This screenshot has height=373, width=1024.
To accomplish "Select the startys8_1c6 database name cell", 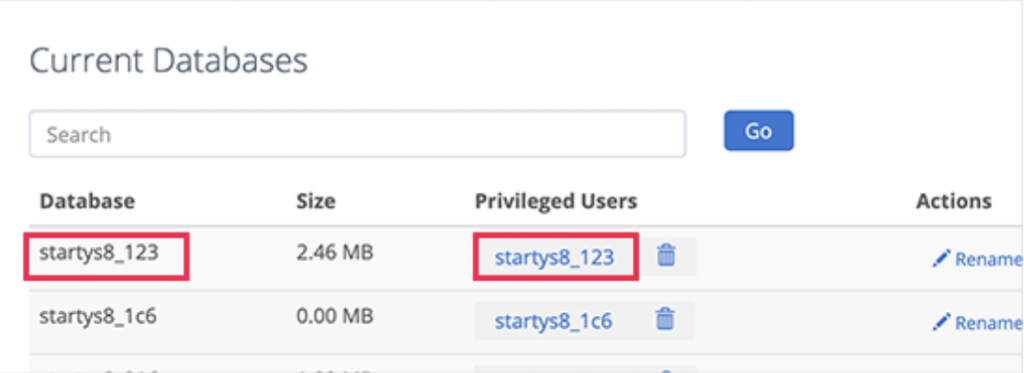I will point(98,316).
